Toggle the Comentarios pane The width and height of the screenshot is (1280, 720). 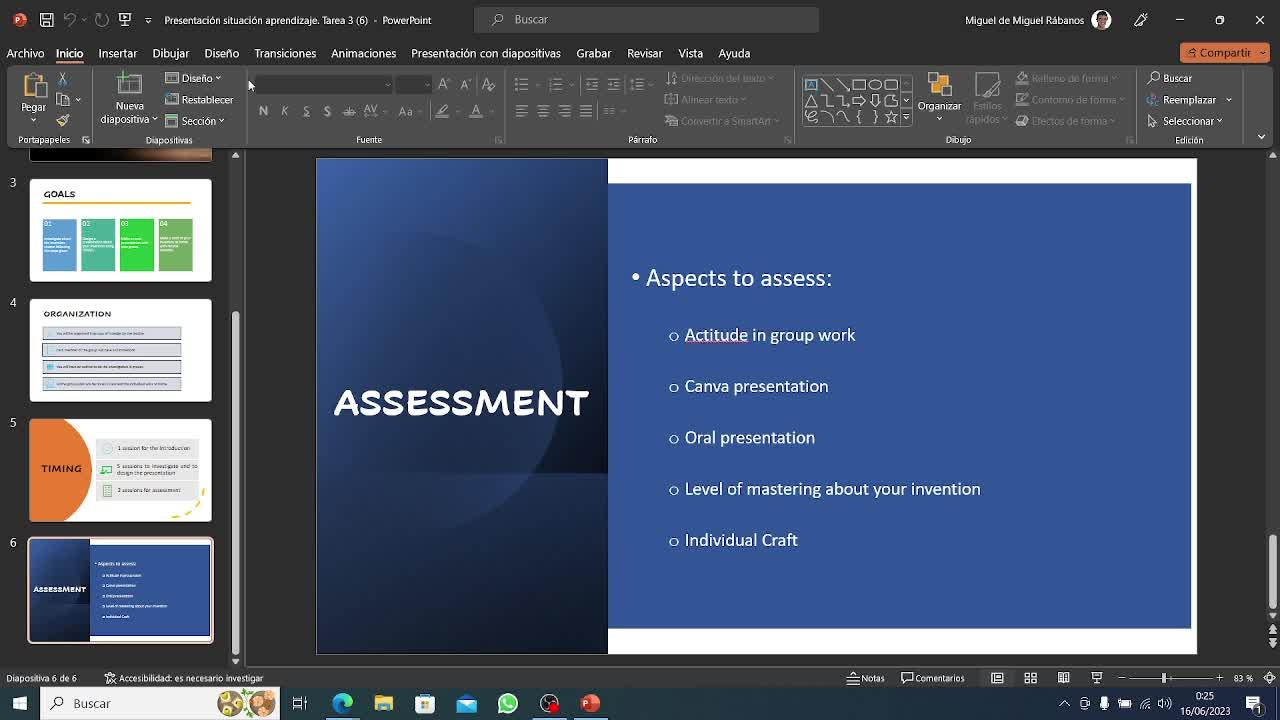[933, 678]
